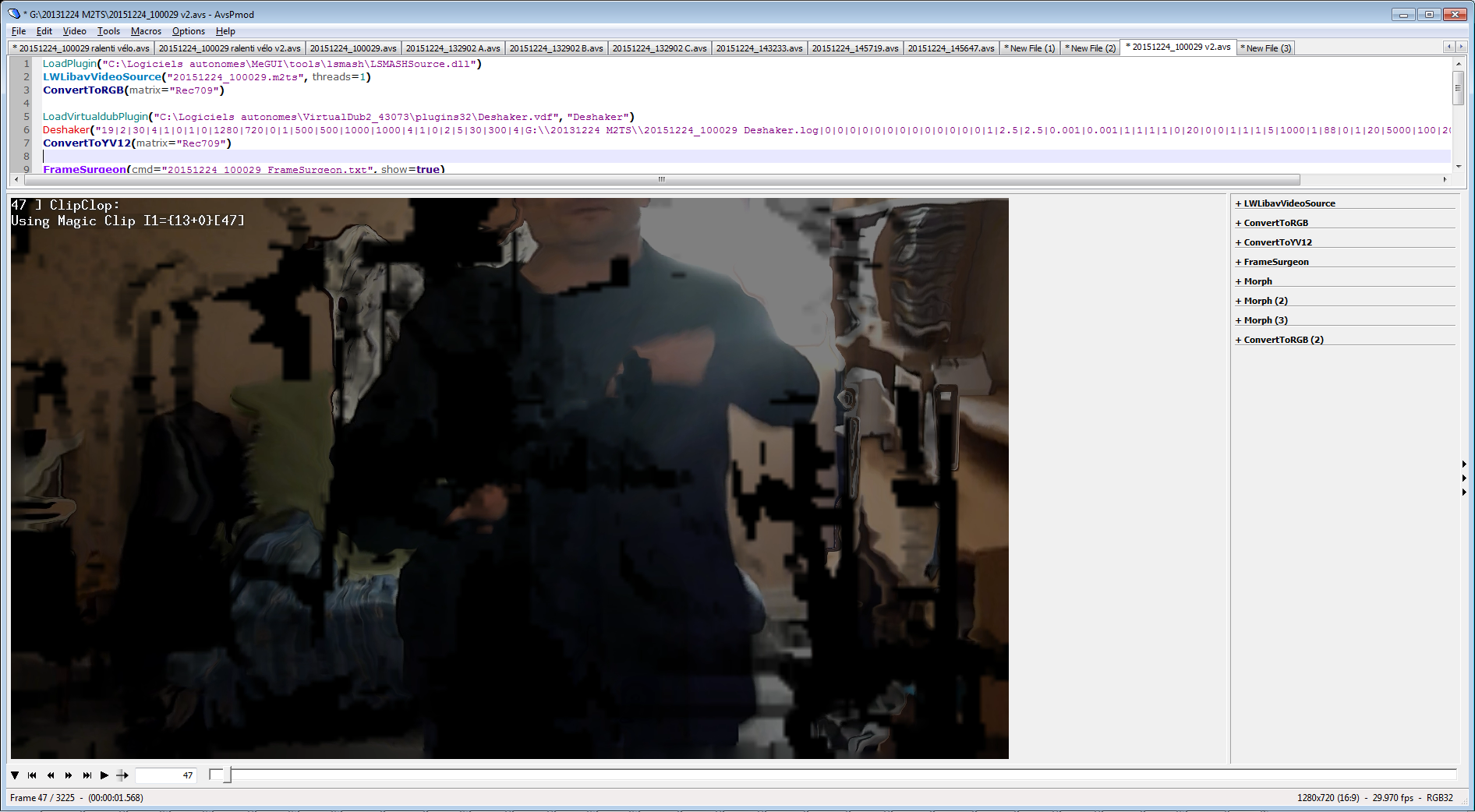Click the editor vertical scrollbar up arrow

(1458, 64)
